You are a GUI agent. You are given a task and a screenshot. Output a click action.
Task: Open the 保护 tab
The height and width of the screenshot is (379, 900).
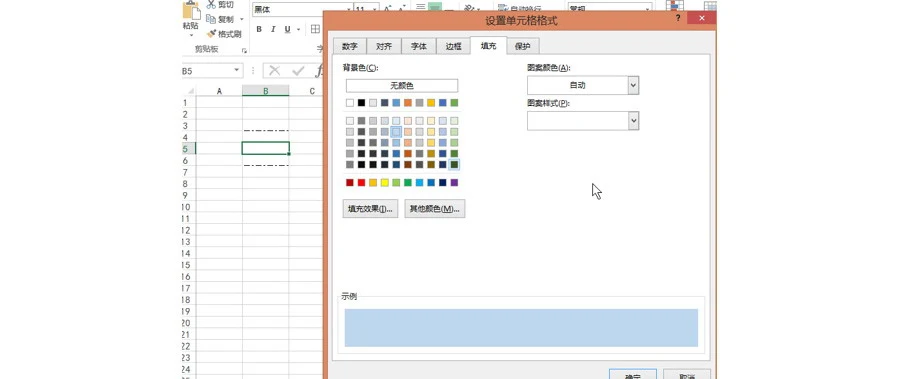click(x=522, y=47)
